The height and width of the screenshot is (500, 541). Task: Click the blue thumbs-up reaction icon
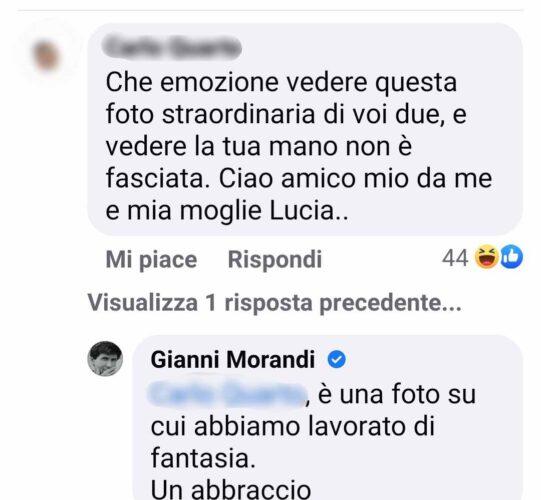512,257
